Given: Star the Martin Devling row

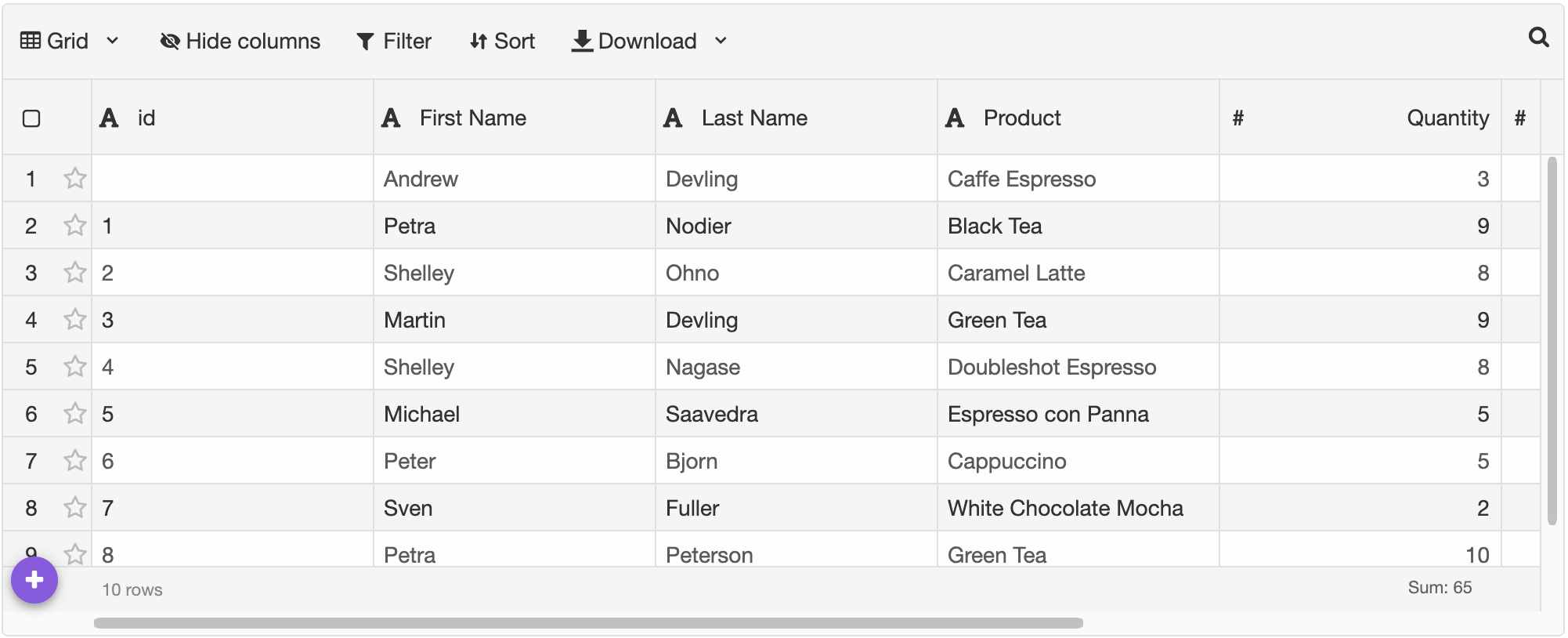Looking at the screenshot, I should 75,320.
